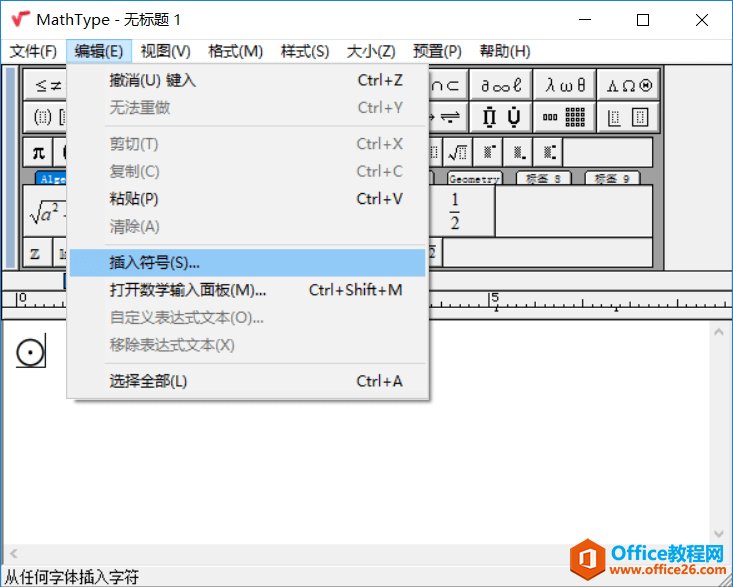
Task: Insert the square root template button
Action: pos(458,152)
